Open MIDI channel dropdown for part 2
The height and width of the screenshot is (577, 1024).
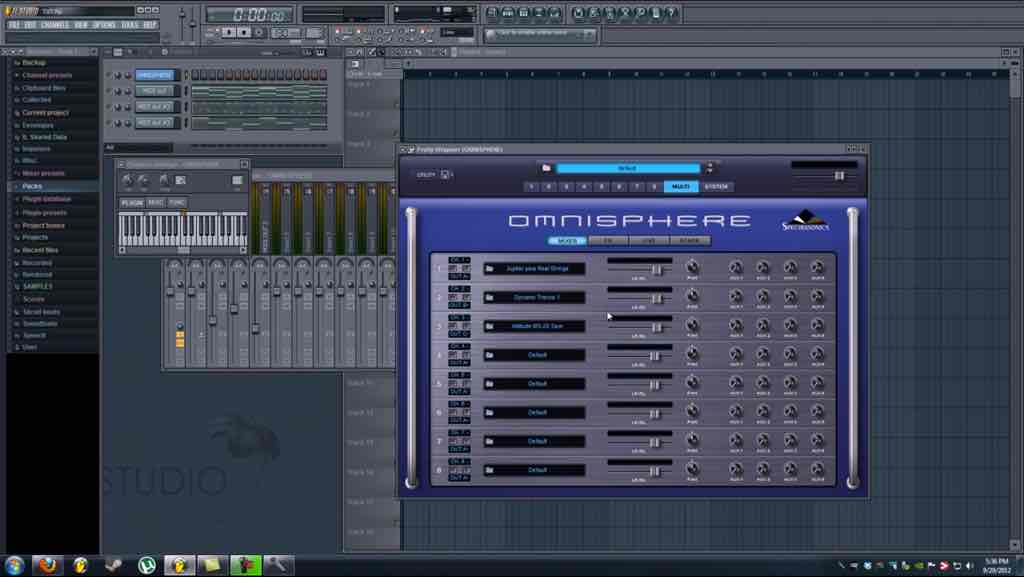(x=459, y=289)
